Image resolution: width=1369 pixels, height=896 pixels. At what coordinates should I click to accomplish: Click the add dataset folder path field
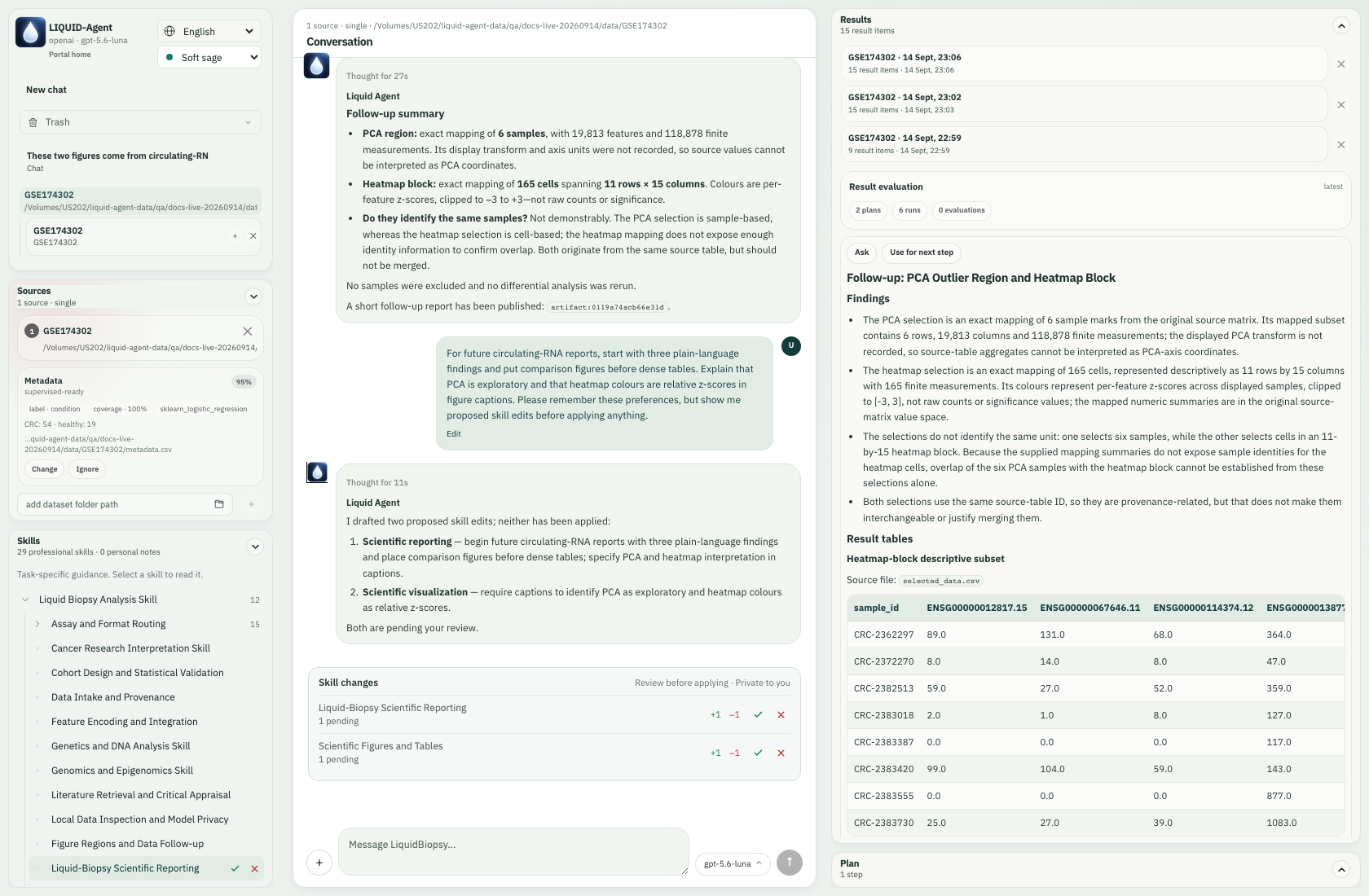(125, 504)
